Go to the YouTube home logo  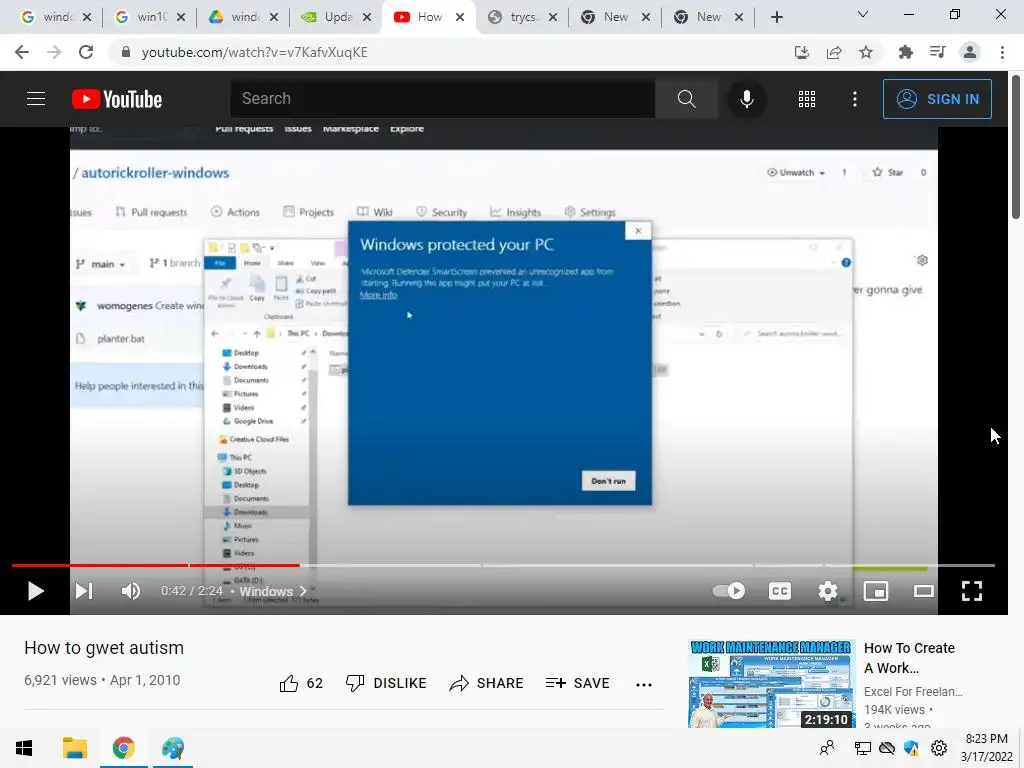117,99
